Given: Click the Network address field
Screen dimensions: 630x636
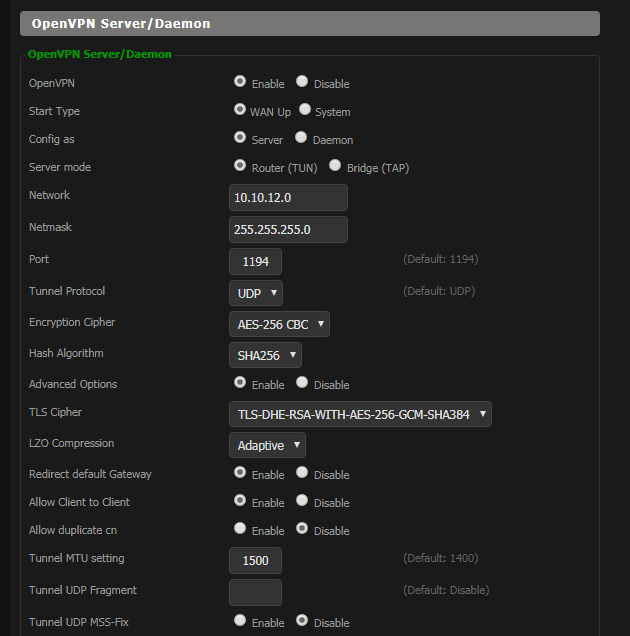Looking at the screenshot, I should tap(288, 198).
